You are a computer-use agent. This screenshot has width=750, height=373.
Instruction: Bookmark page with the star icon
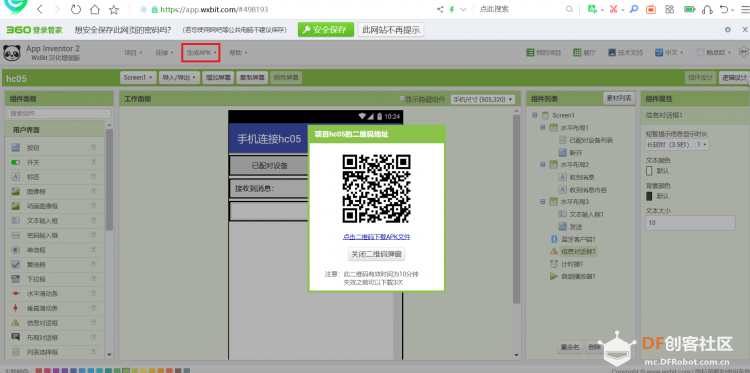[113, 9]
